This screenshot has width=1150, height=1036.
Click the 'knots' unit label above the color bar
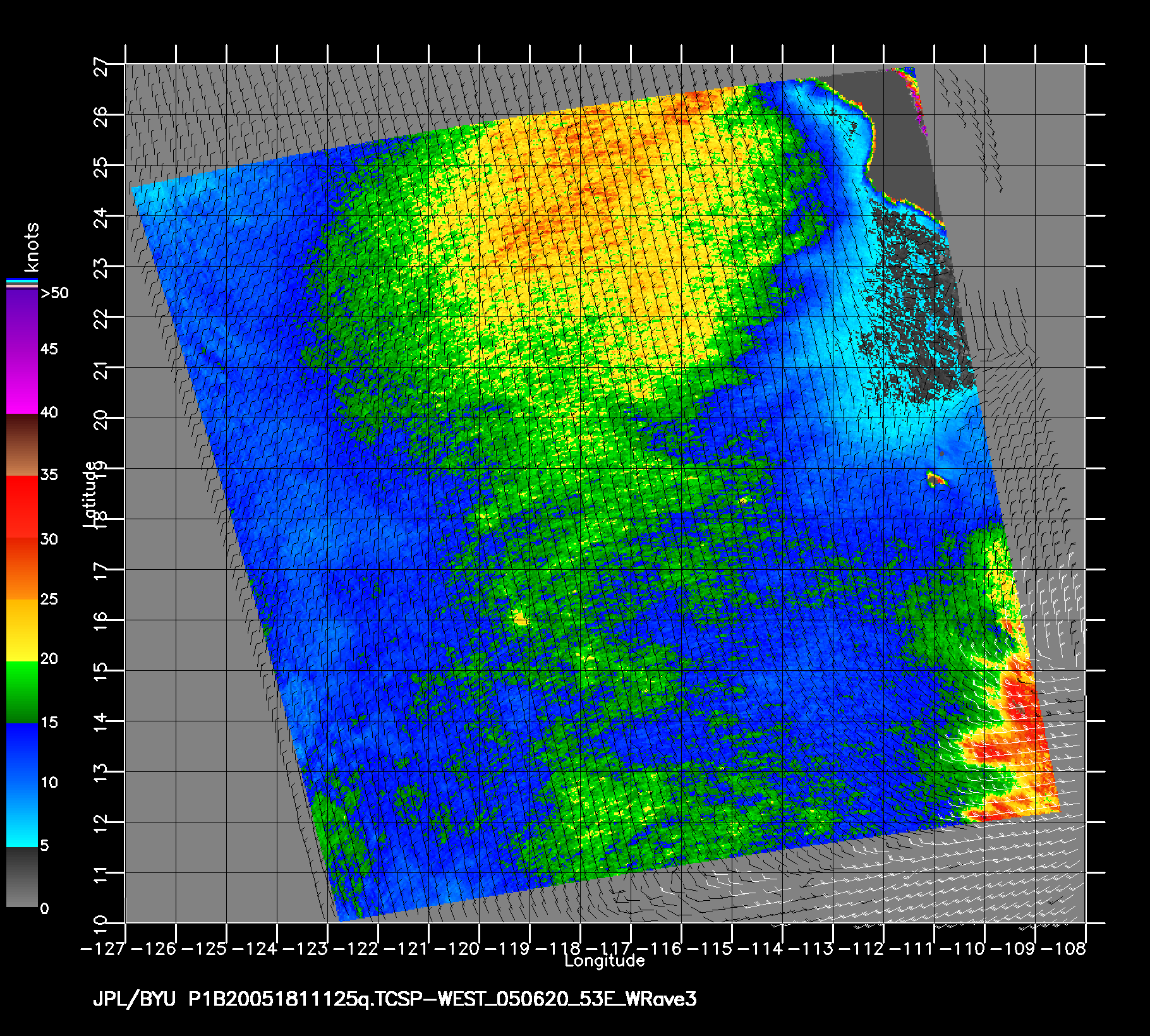point(32,247)
